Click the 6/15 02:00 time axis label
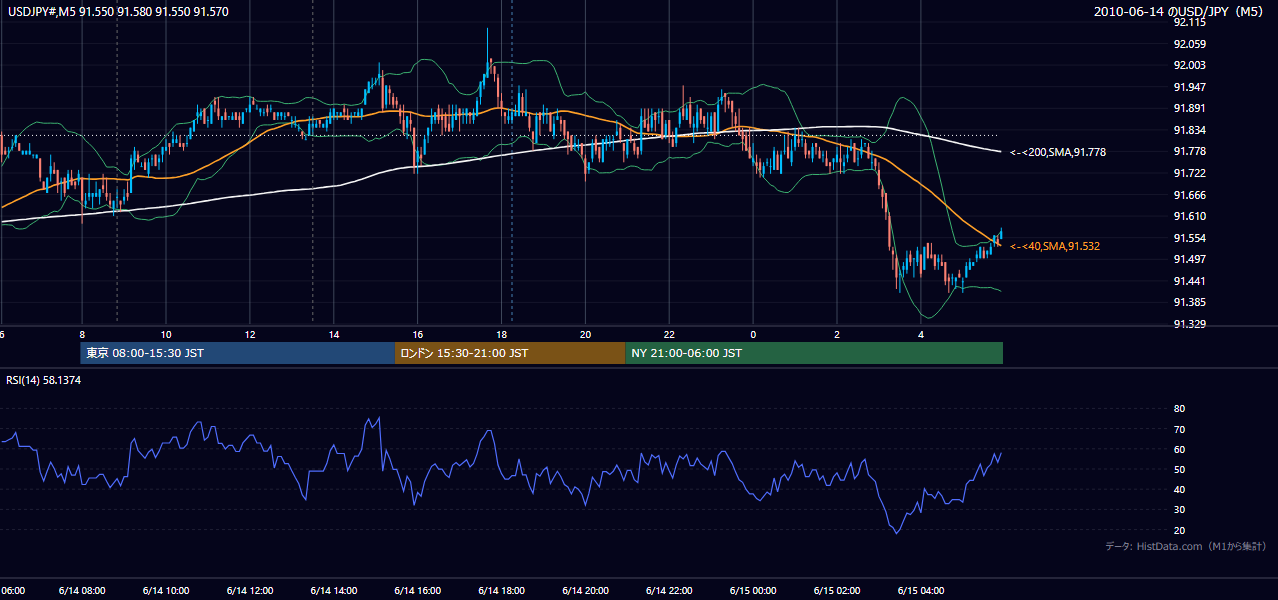Viewport: 1278px width, 600px height. coord(838,590)
